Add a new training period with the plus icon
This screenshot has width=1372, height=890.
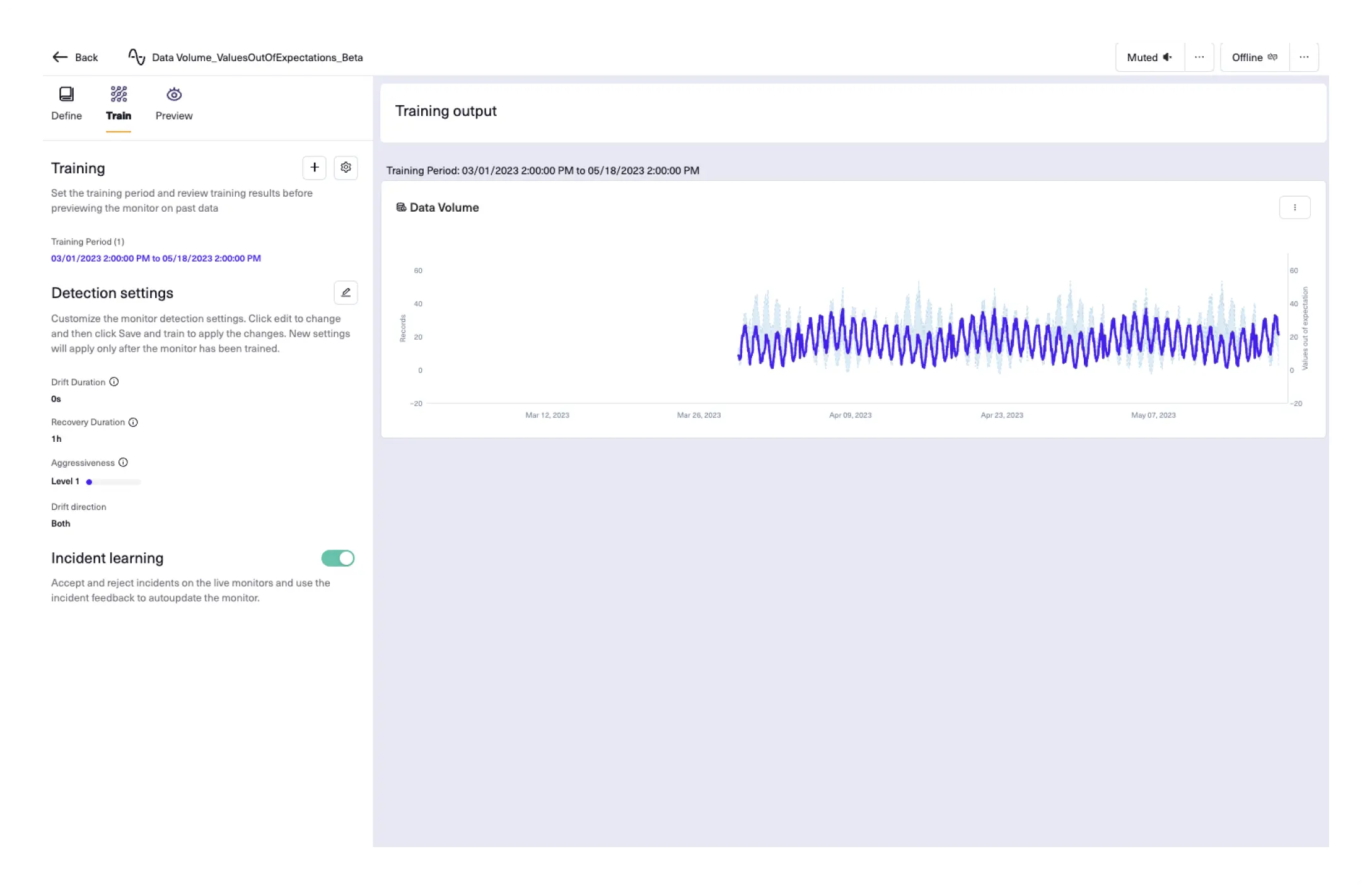315,168
